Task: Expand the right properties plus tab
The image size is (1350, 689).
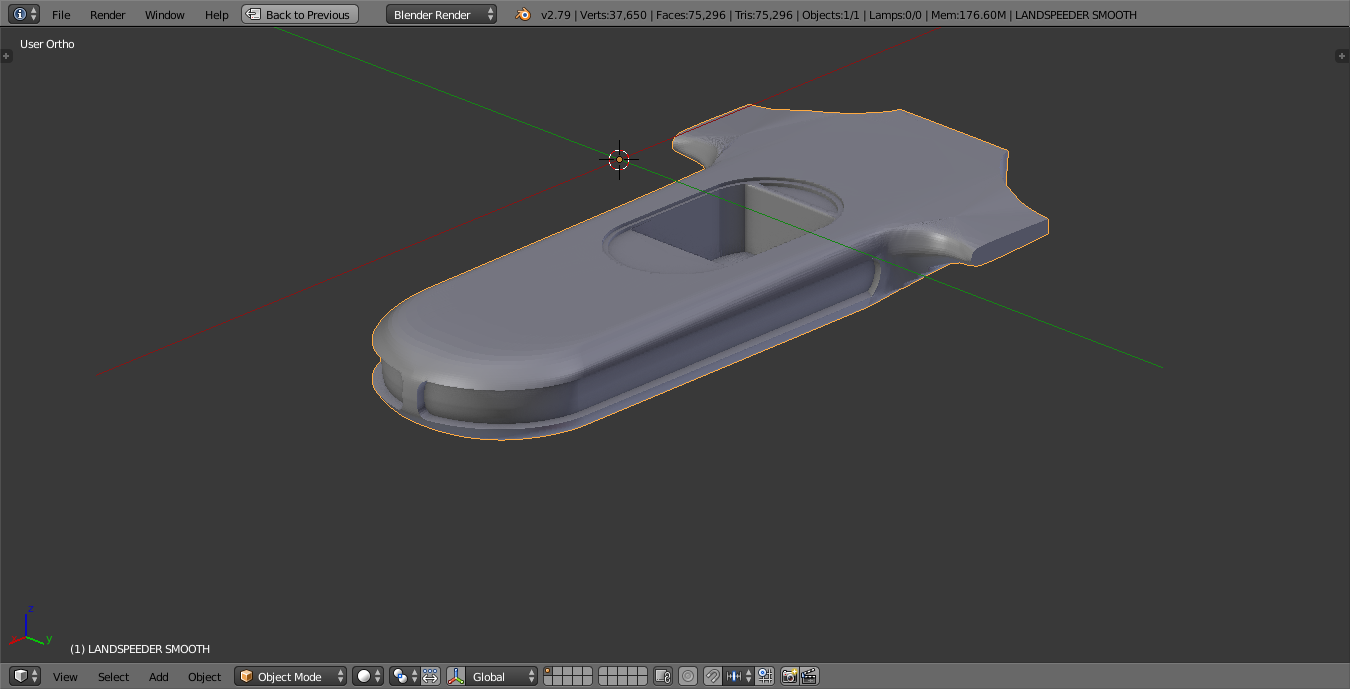Action: (x=1343, y=56)
